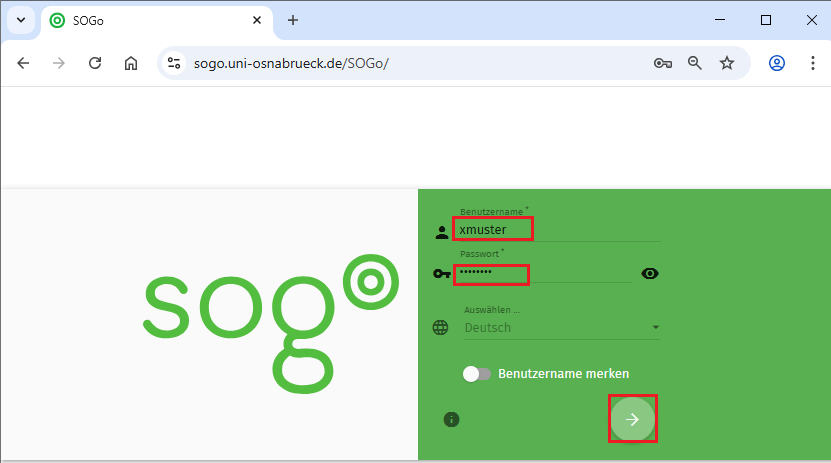Bookmark this page with the star
Image resolution: width=831 pixels, height=463 pixels.
tap(727, 63)
